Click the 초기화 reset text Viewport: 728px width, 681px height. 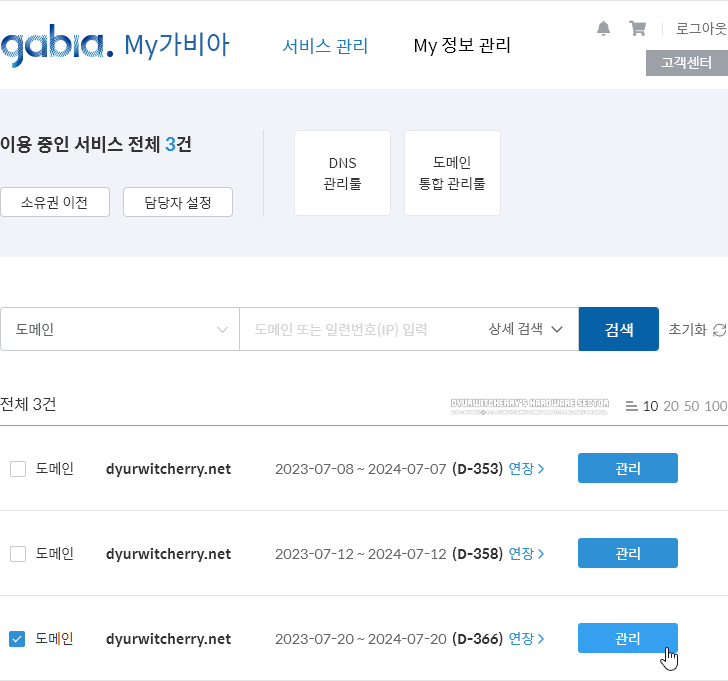tap(687, 330)
